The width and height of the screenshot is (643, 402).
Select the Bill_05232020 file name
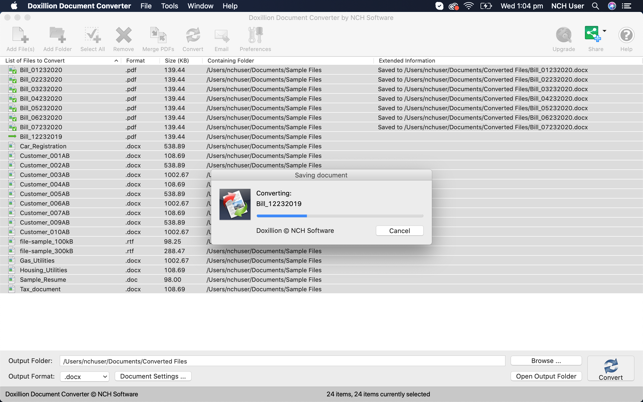click(41, 108)
